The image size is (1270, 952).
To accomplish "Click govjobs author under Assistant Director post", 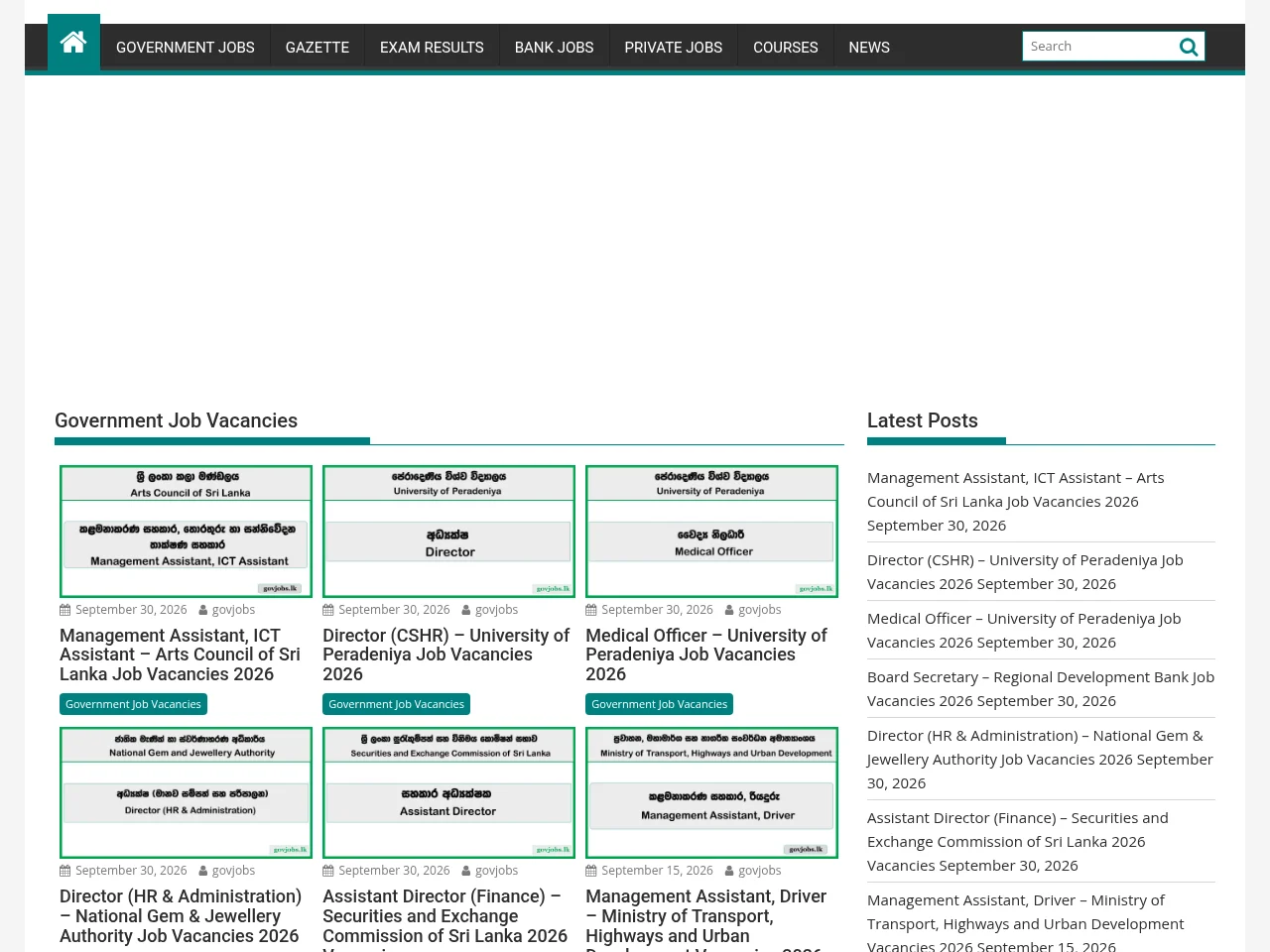I will (x=496, y=871).
